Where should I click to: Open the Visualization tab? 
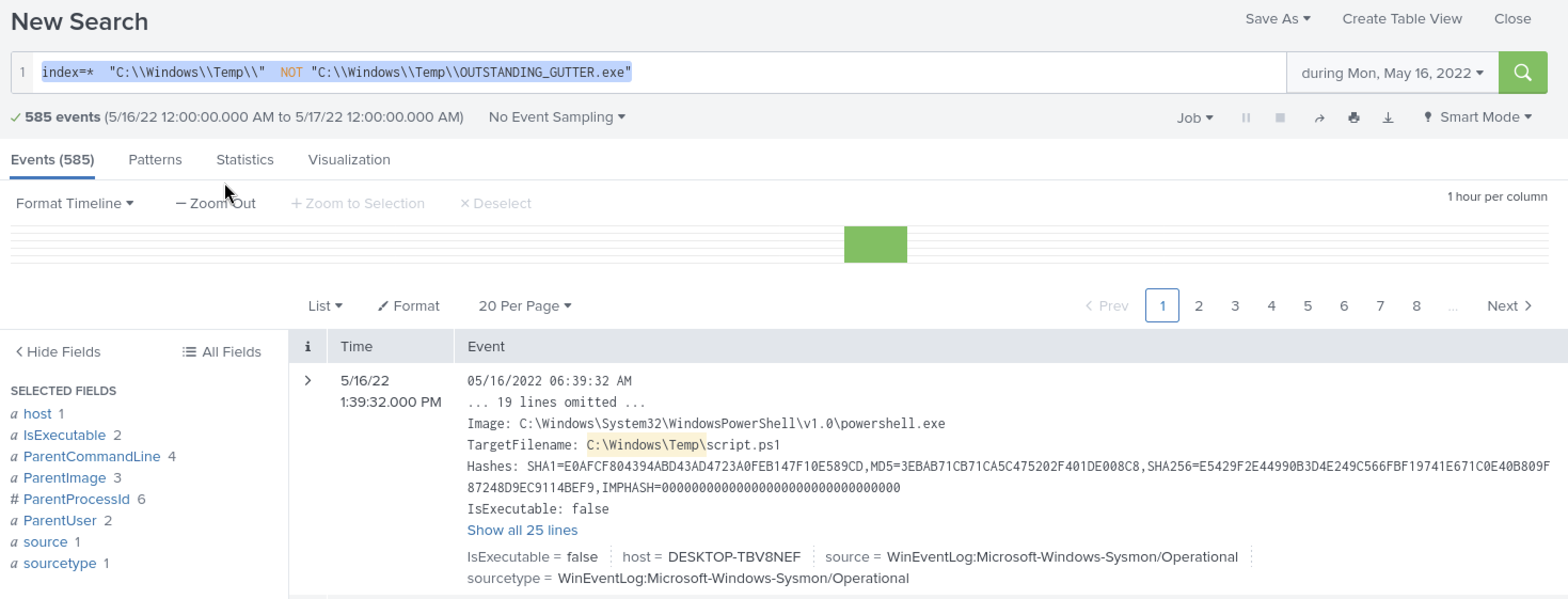click(349, 160)
